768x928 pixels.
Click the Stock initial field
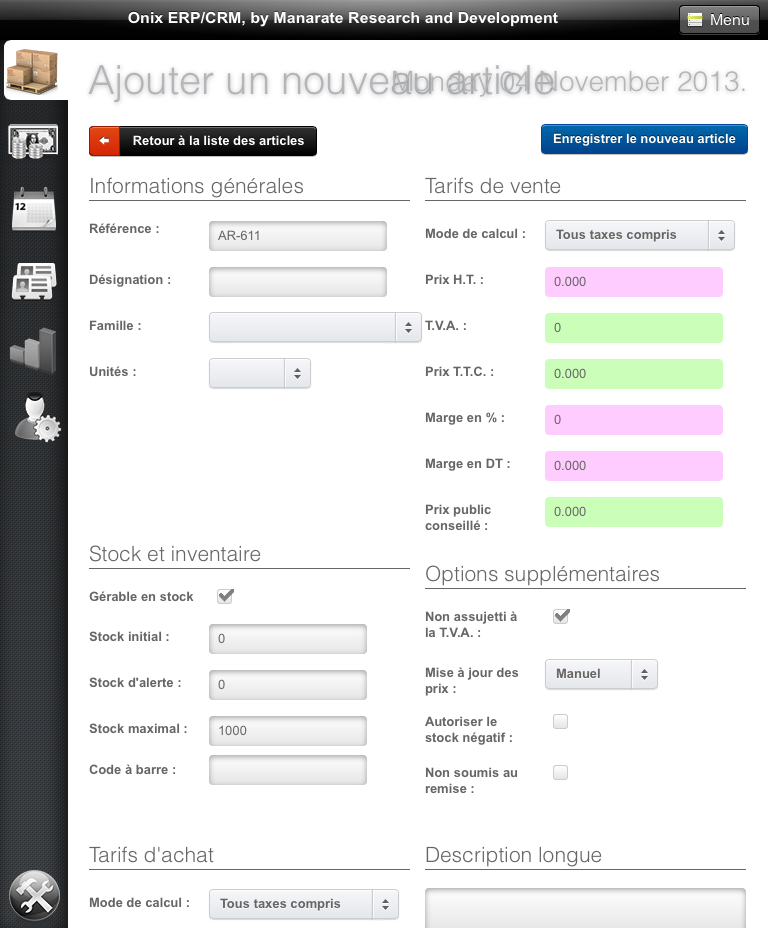(x=288, y=639)
